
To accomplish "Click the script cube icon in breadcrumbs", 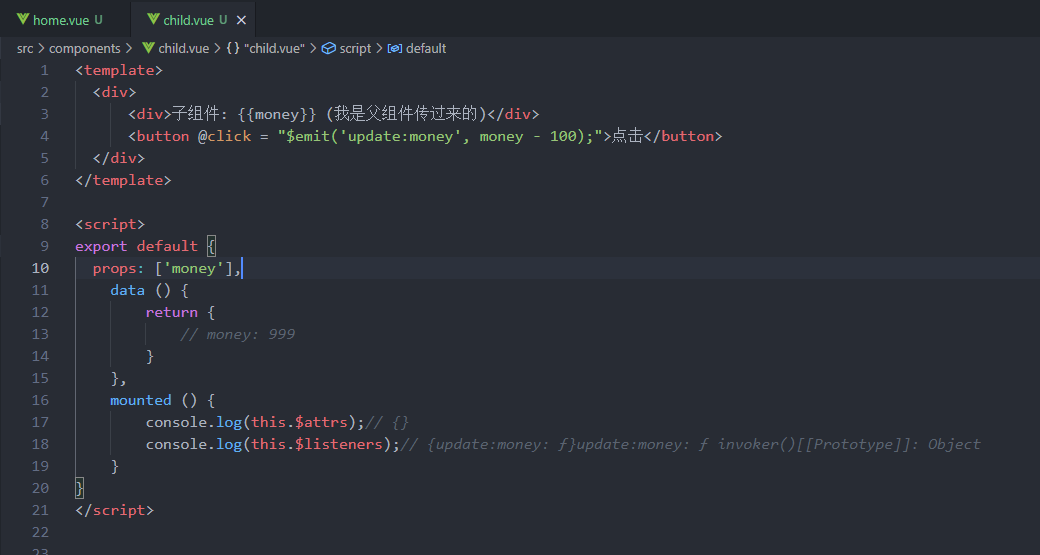I will click(x=328, y=48).
